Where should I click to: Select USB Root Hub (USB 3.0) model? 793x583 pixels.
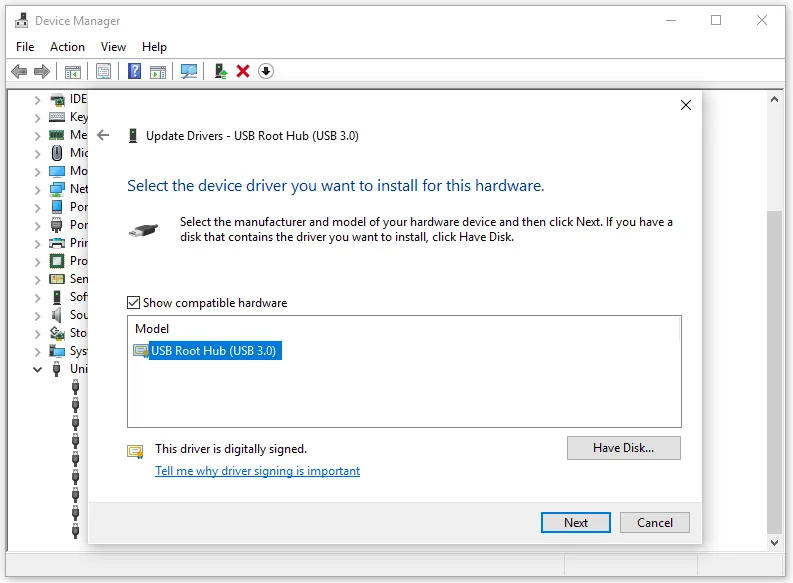(x=207, y=350)
